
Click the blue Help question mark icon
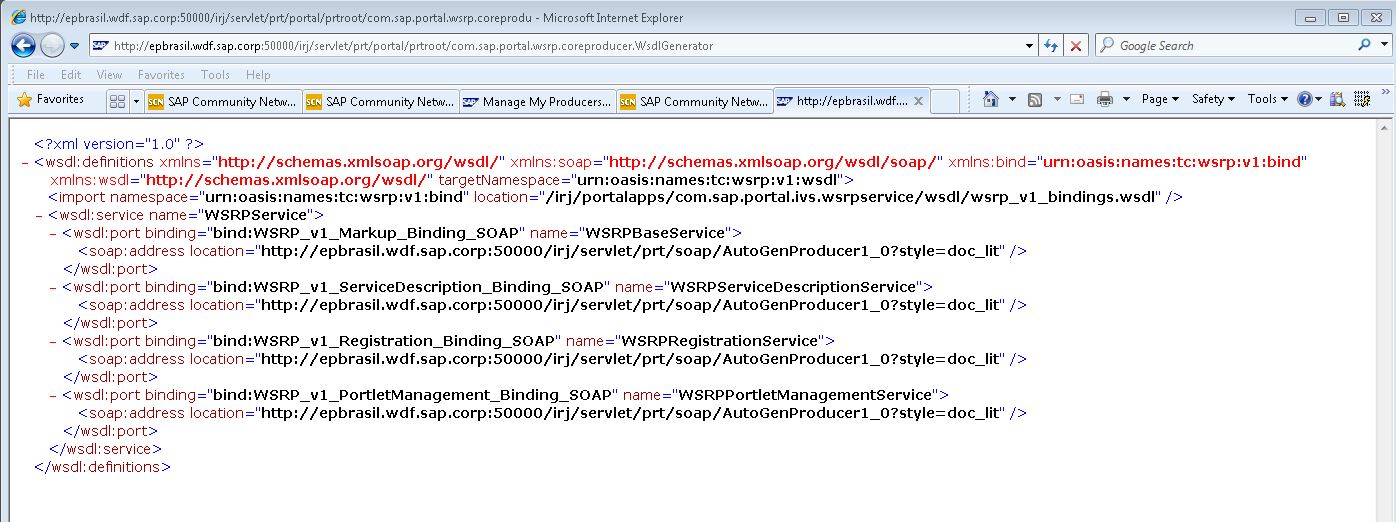[1304, 99]
